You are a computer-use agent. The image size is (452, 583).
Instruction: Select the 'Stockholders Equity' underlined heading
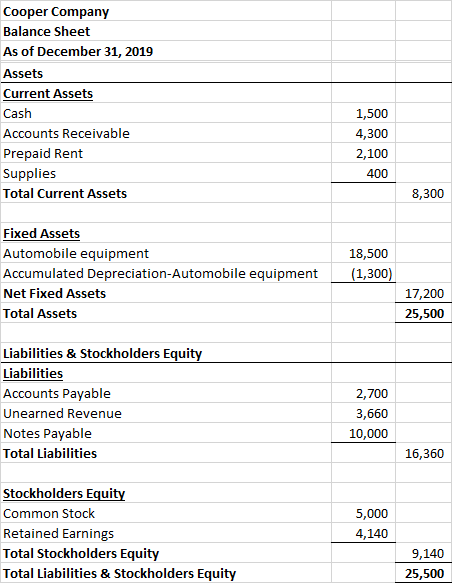64,493
